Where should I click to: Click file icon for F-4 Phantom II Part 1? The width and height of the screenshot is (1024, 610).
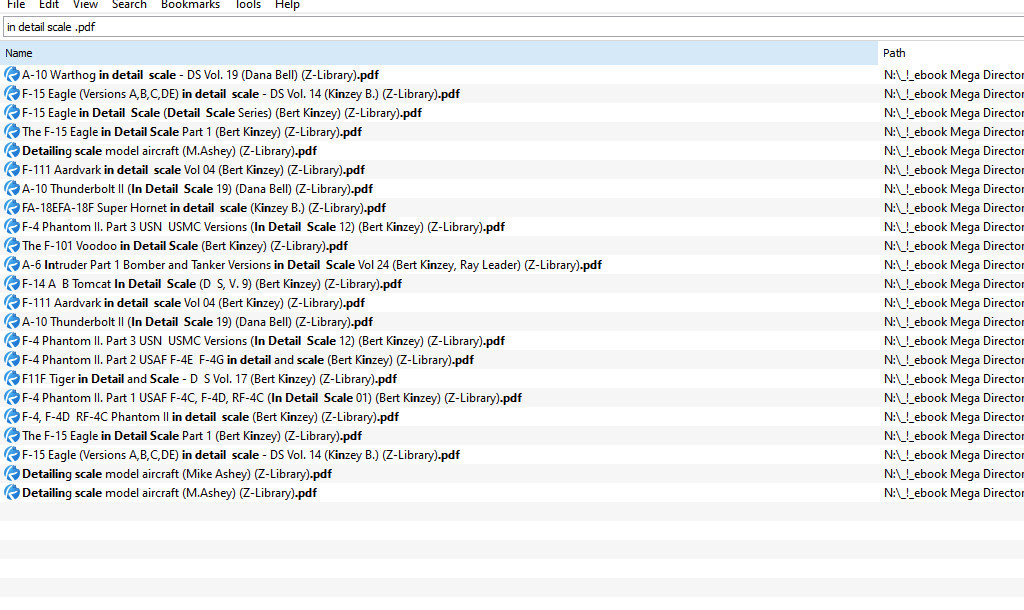(12, 397)
